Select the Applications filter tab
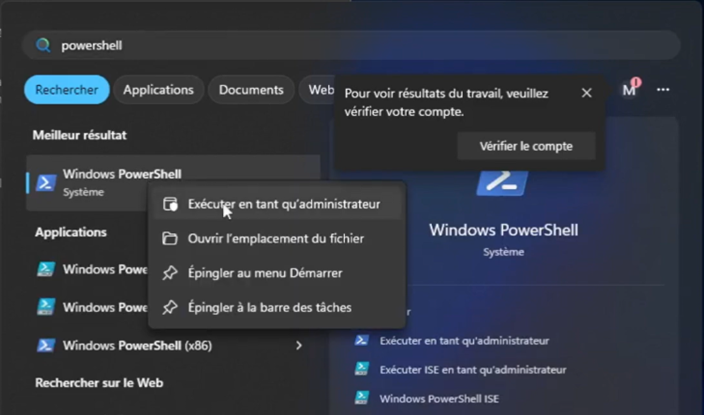Image resolution: width=704 pixels, height=415 pixels. coord(158,90)
